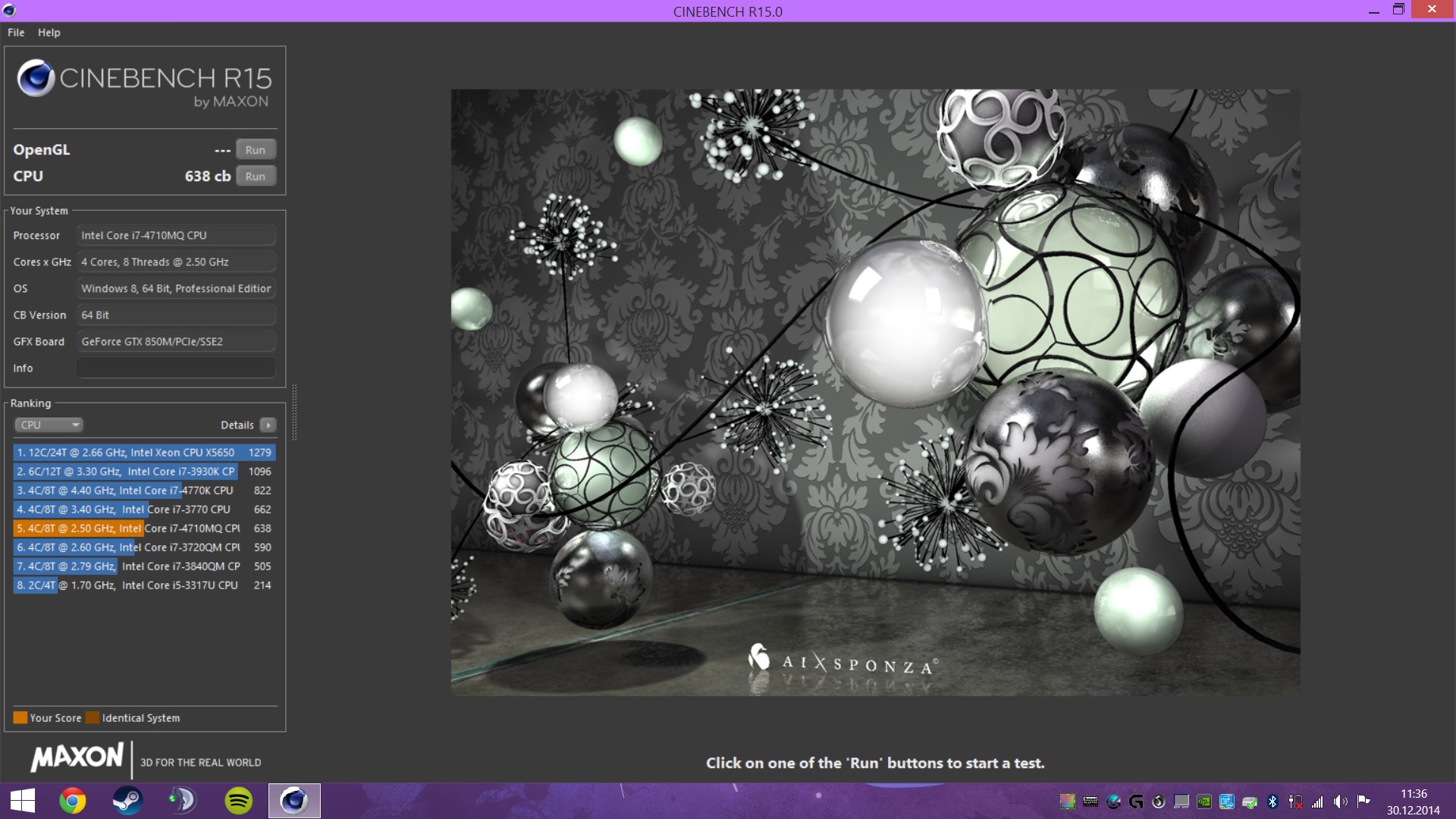
Task: Open Google Chrome from the taskbar
Action: (x=73, y=801)
